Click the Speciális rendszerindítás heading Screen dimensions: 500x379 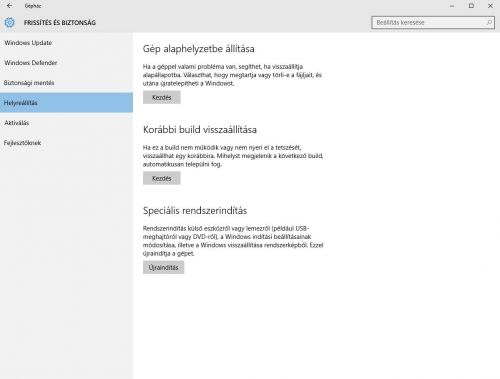coord(195,211)
